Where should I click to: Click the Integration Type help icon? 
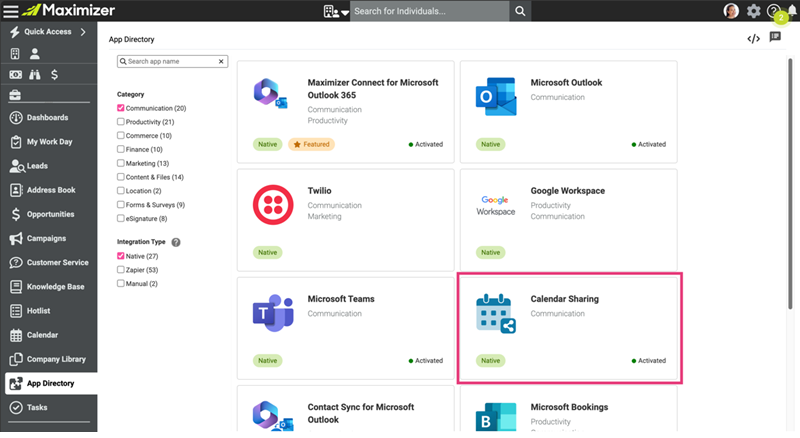click(x=176, y=242)
